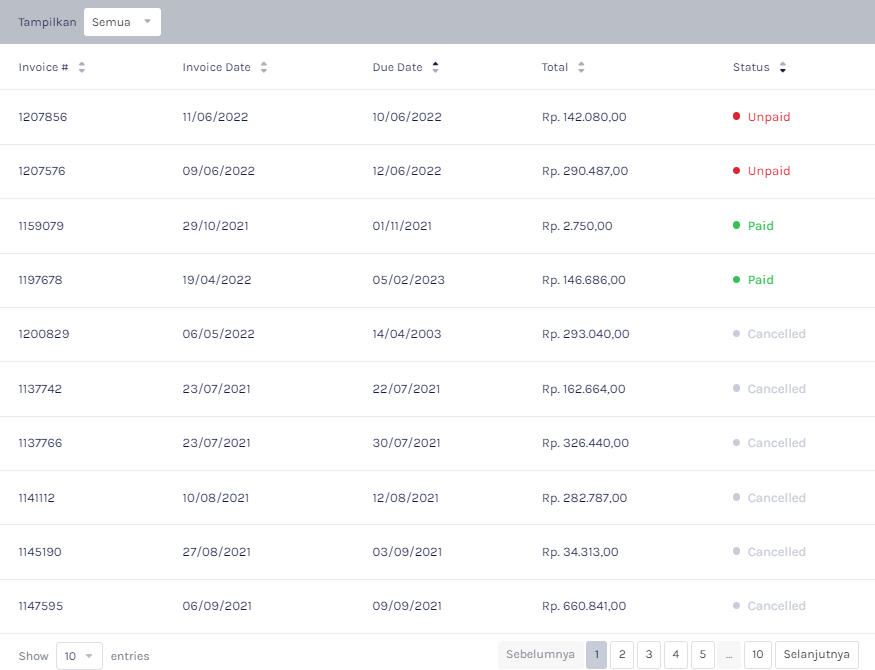This screenshot has height=670, width=875.
Task: Select the Paid invoice 1159079
Action: [41, 226]
